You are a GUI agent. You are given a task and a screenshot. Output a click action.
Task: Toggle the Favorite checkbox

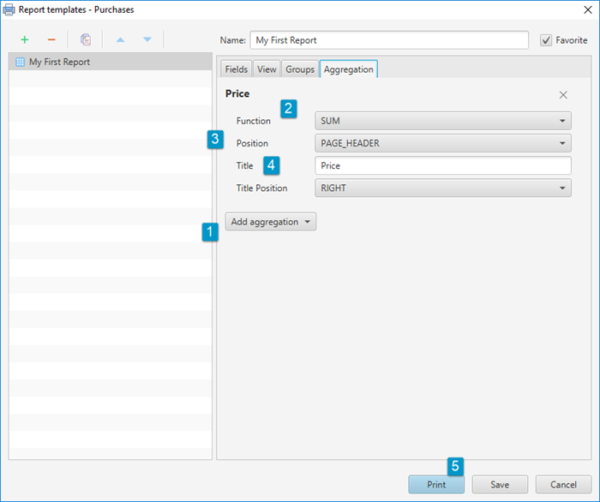point(545,40)
